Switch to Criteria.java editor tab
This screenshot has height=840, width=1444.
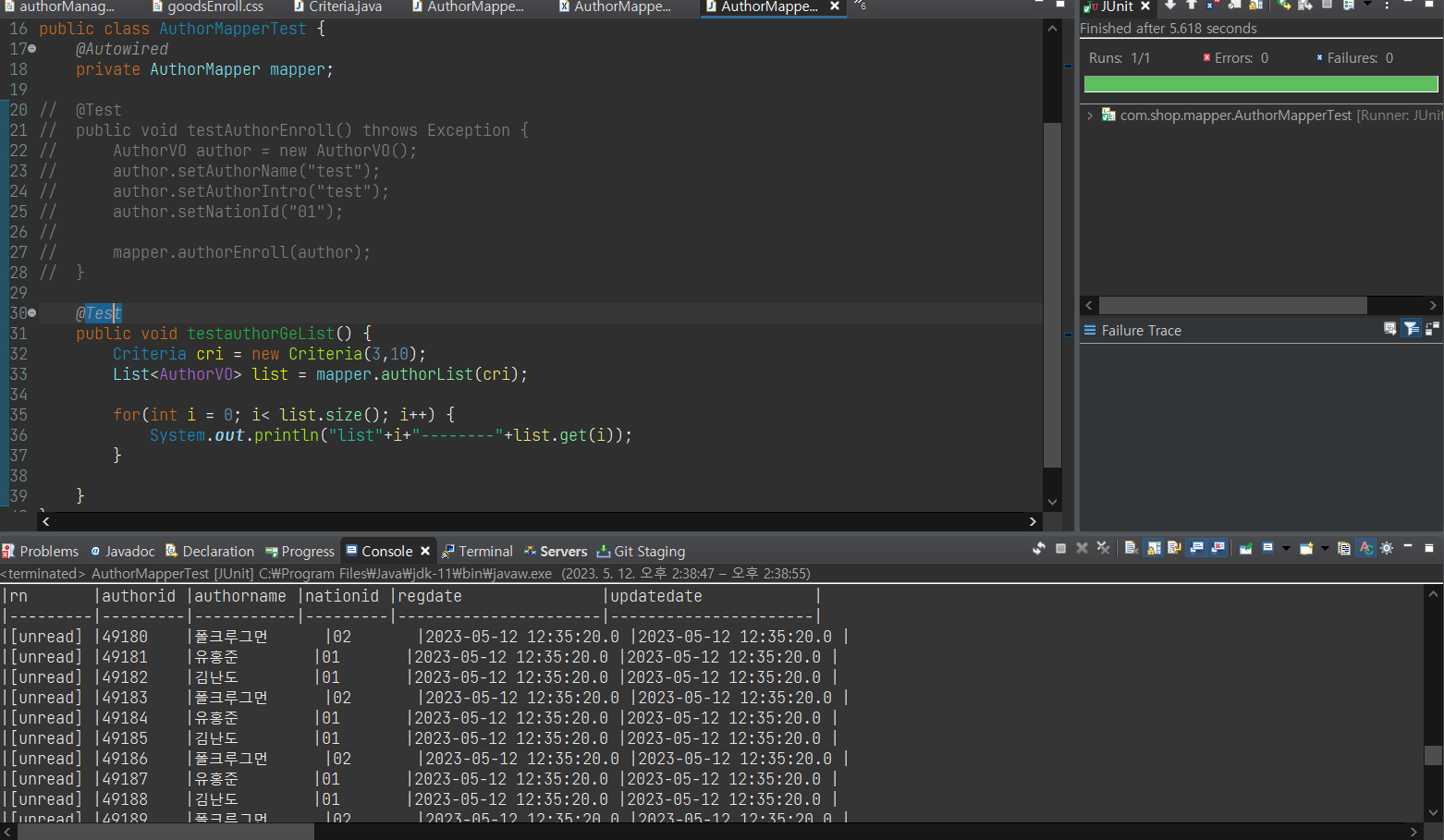(337, 6)
